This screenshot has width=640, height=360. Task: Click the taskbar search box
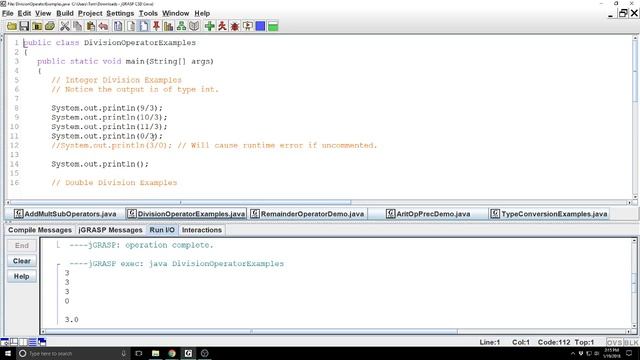[x=73, y=353]
